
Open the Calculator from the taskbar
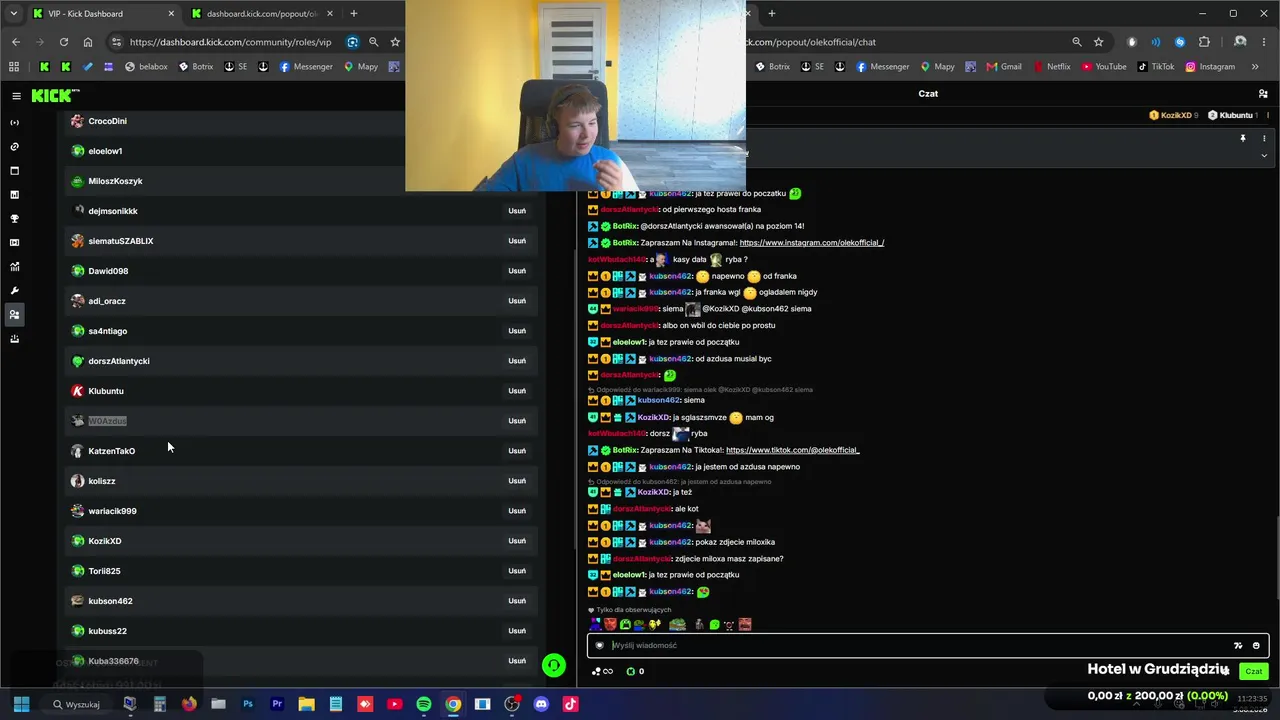[x=159, y=704]
